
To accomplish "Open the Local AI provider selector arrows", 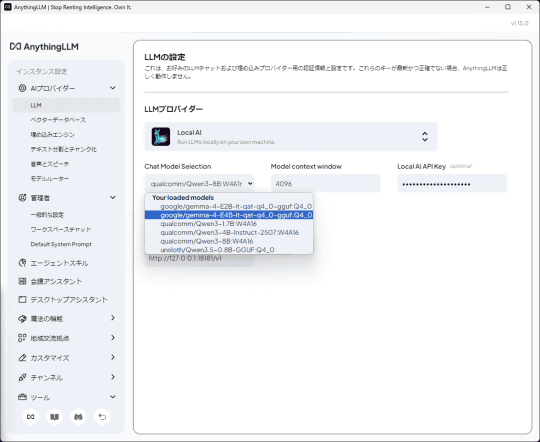I will 425,136.
